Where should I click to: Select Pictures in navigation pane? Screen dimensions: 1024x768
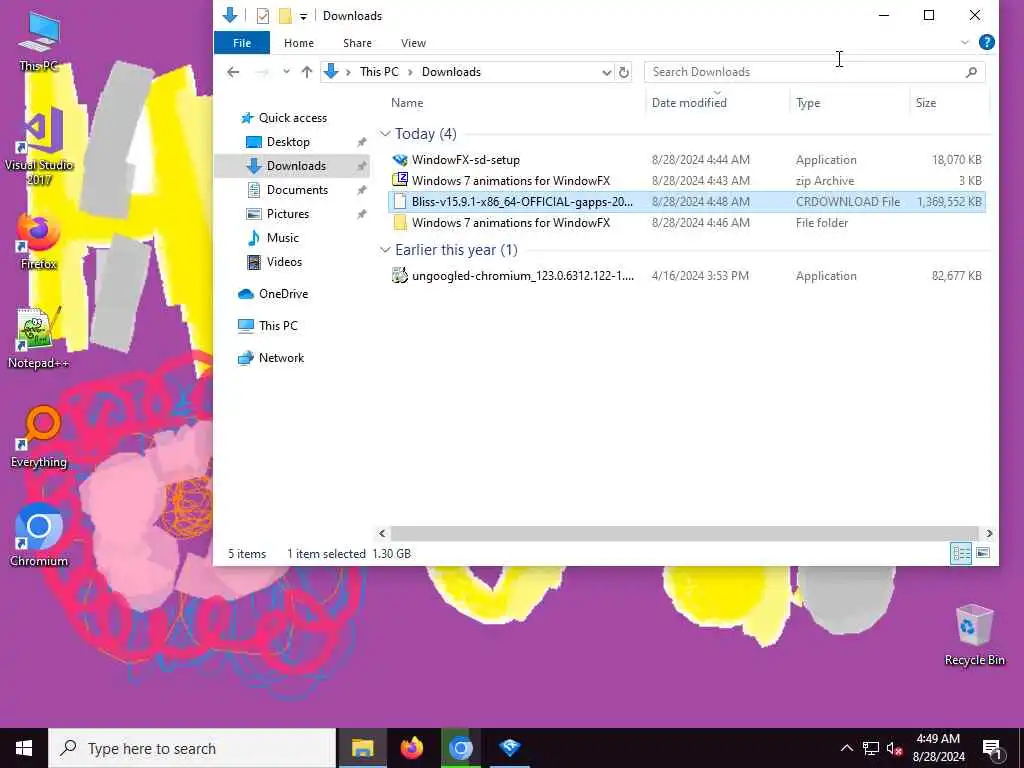pyautogui.click(x=287, y=214)
